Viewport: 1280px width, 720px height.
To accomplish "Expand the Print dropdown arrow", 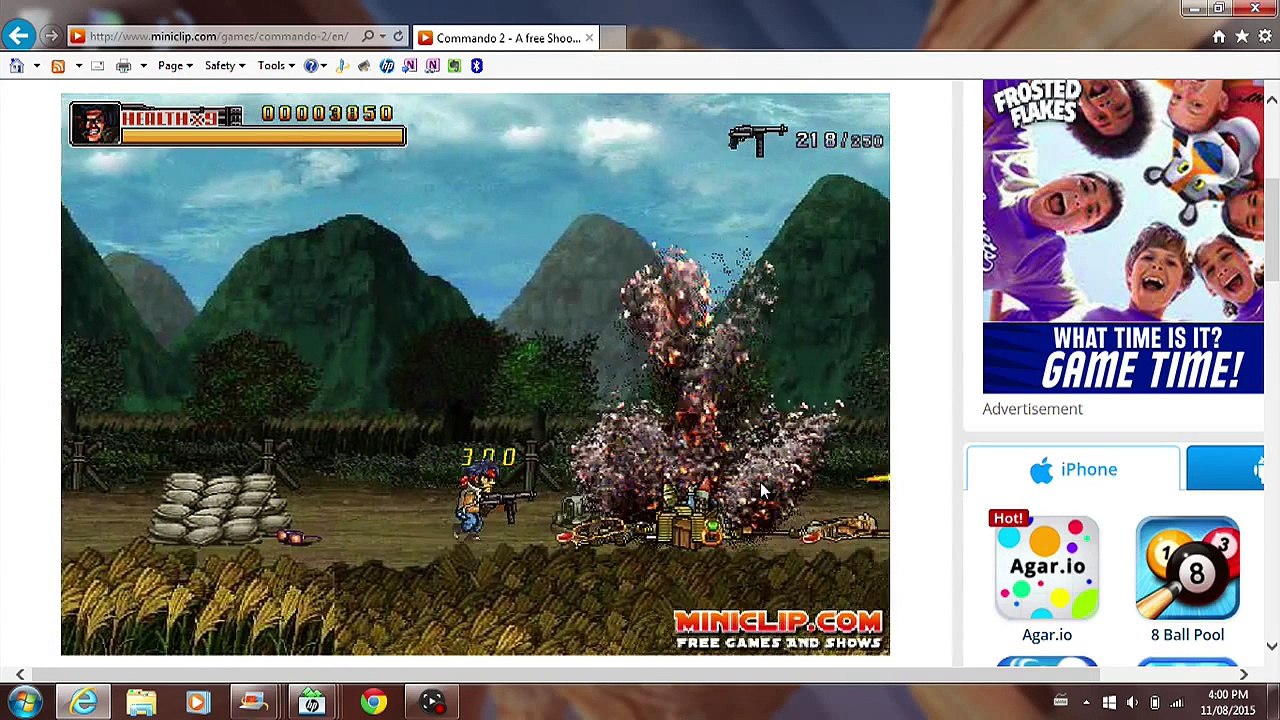I will pyautogui.click(x=143, y=66).
